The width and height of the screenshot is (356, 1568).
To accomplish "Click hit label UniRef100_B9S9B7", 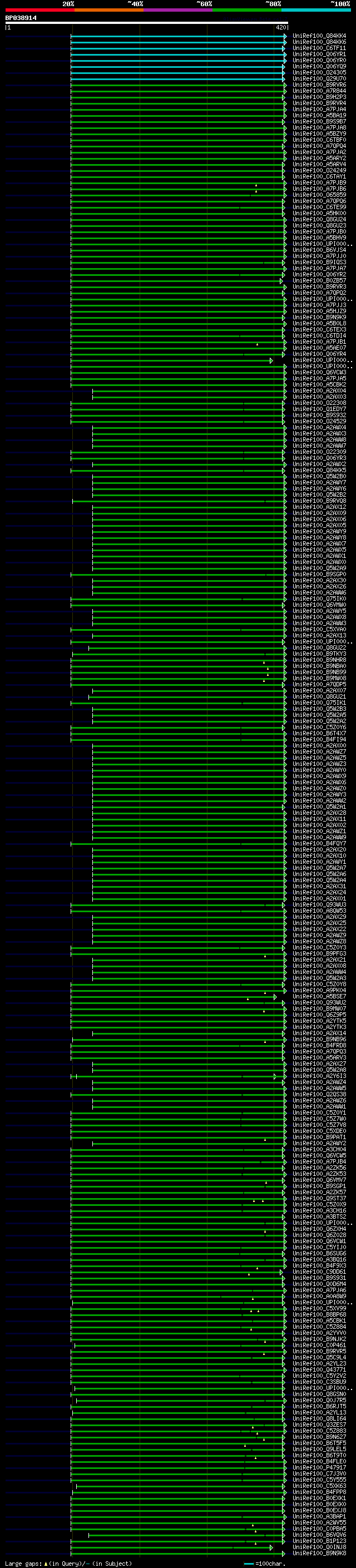I will click(319, 122).
